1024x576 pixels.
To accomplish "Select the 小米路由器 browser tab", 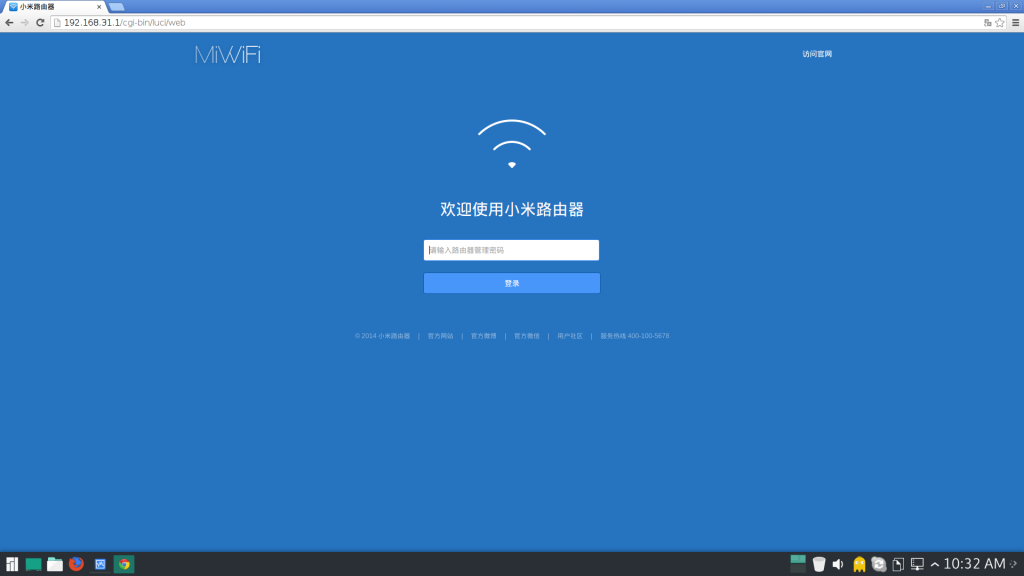I will click(45, 6).
